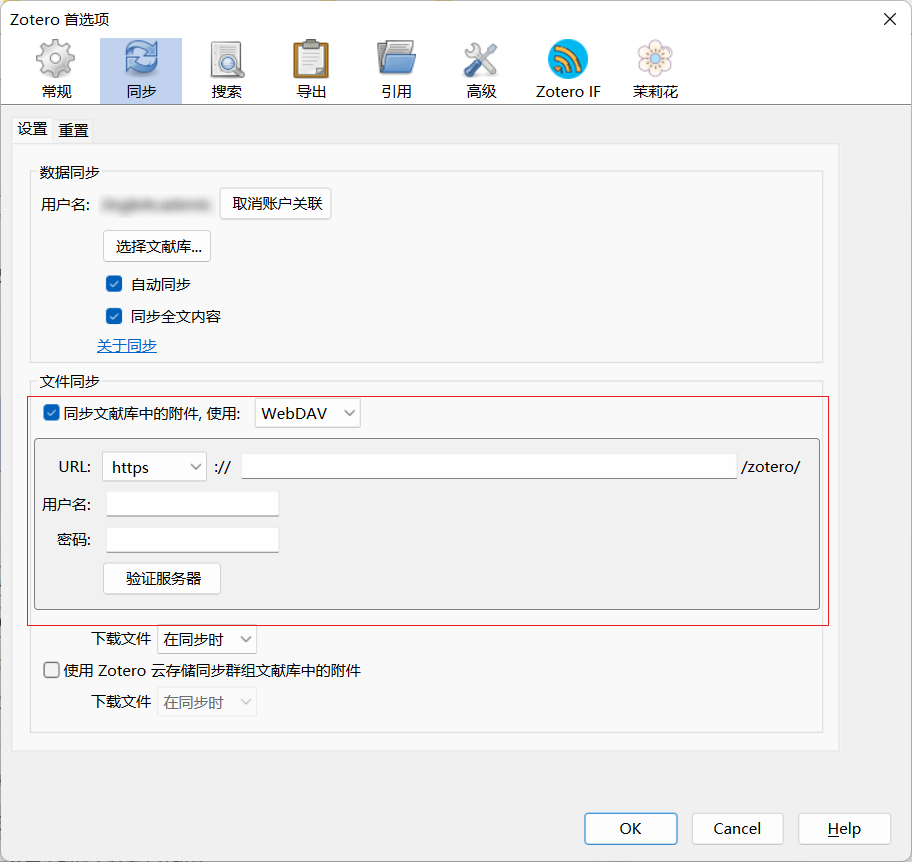Open the WebDAV storage method dropdown

[x=308, y=414]
